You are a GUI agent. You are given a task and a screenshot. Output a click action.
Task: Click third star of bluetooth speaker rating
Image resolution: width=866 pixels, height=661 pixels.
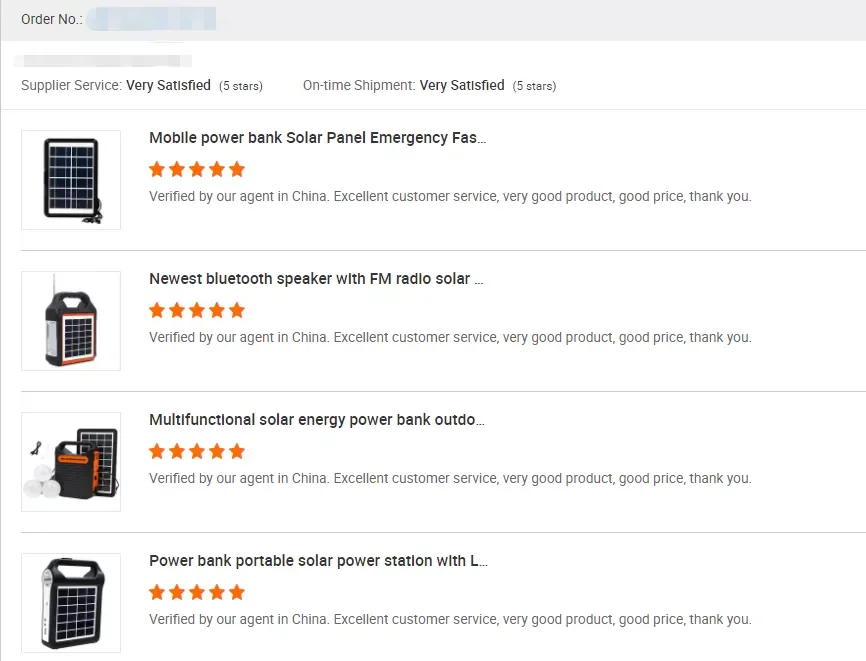point(197,310)
